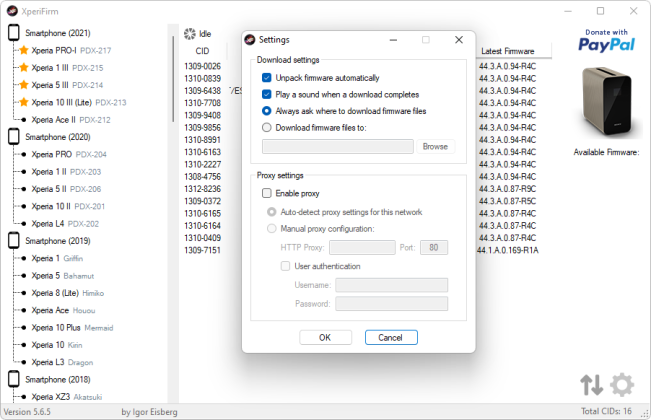Select Xperia 5 Bahamut
The image size is (651, 420).
(x=63, y=276)
